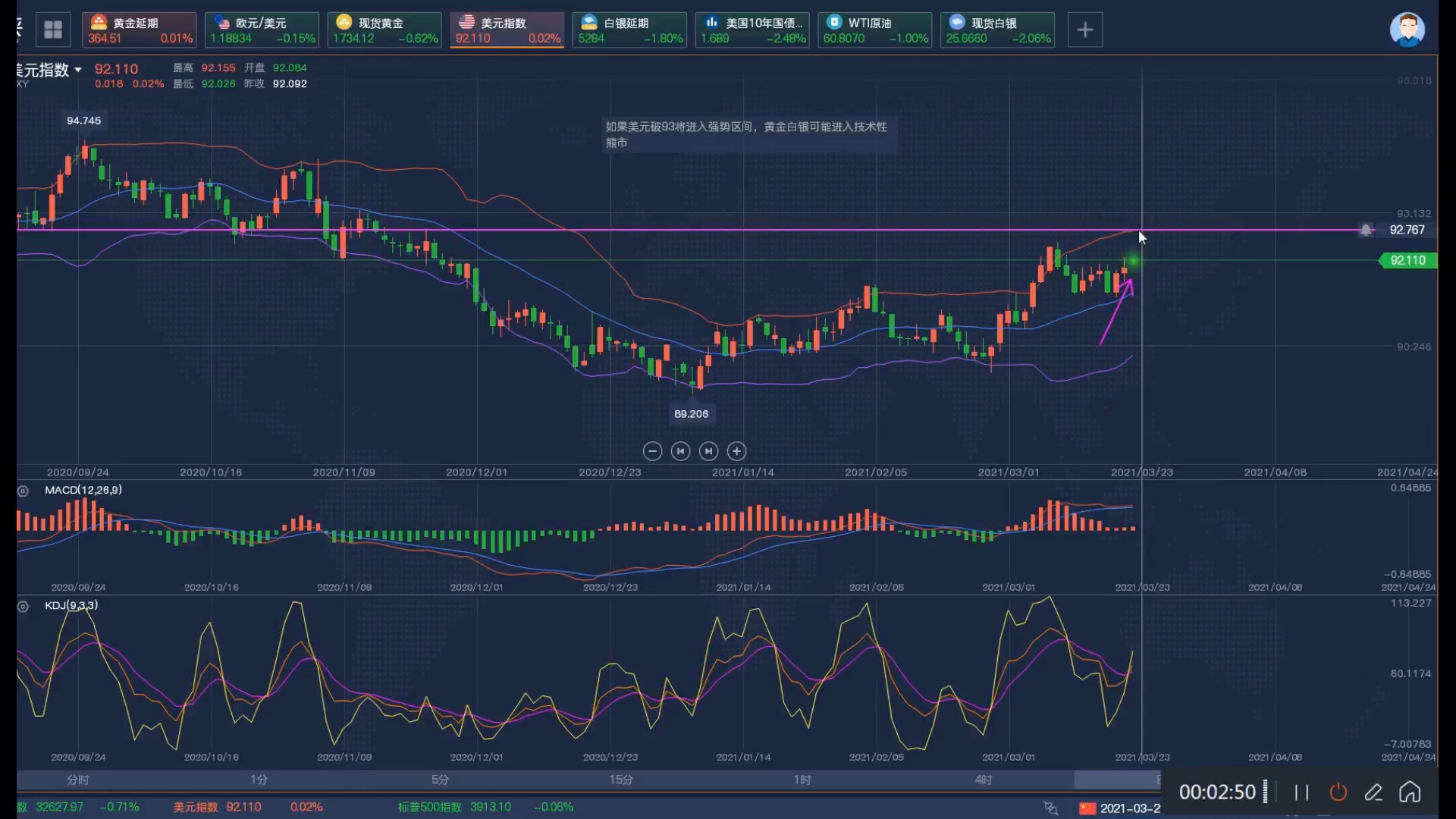Click the alert bell on 92.767 line
The width and height of the screenshot is (1456, 819).
[x=1366, y=230]
